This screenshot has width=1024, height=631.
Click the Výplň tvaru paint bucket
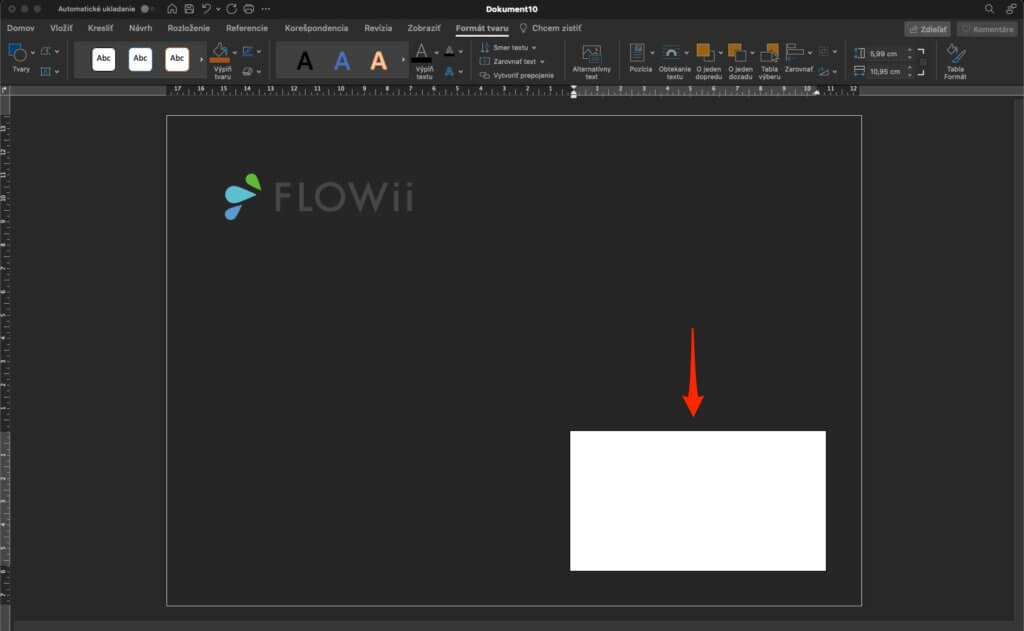click(220, 50)
